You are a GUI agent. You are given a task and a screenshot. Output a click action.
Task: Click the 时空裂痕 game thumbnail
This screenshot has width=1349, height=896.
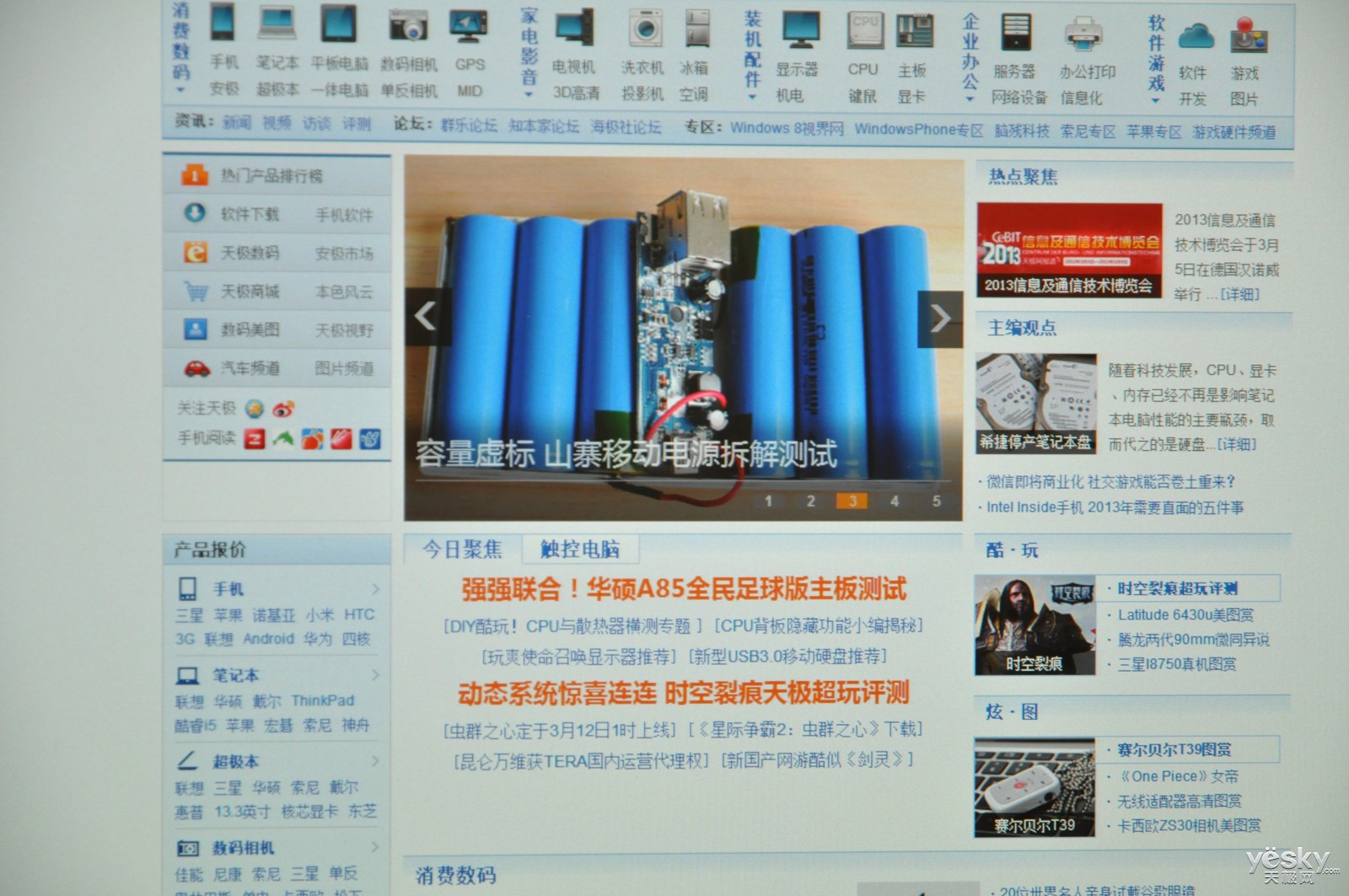(x=1035, y=625)
